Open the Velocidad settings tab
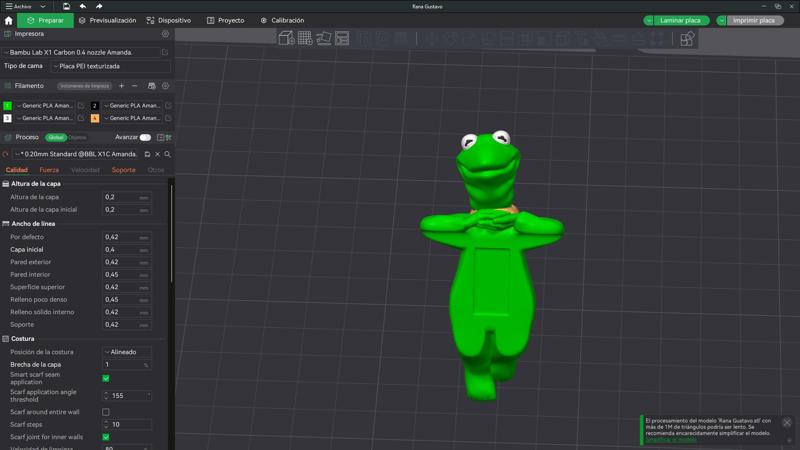This screenshot has height=450, width=800. tap(85, 170)
